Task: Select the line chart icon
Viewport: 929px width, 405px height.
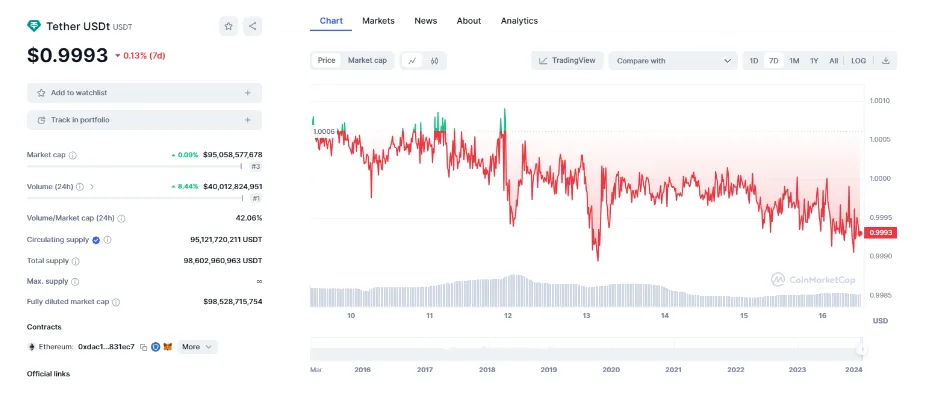Action: coord(412,61)
